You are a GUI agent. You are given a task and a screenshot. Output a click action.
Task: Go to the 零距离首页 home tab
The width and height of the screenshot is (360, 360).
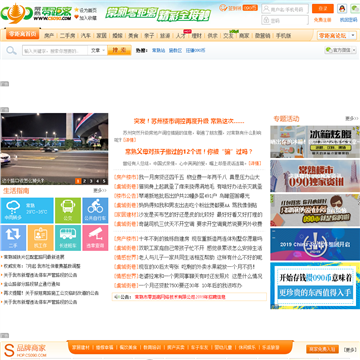tap(22, 35)
